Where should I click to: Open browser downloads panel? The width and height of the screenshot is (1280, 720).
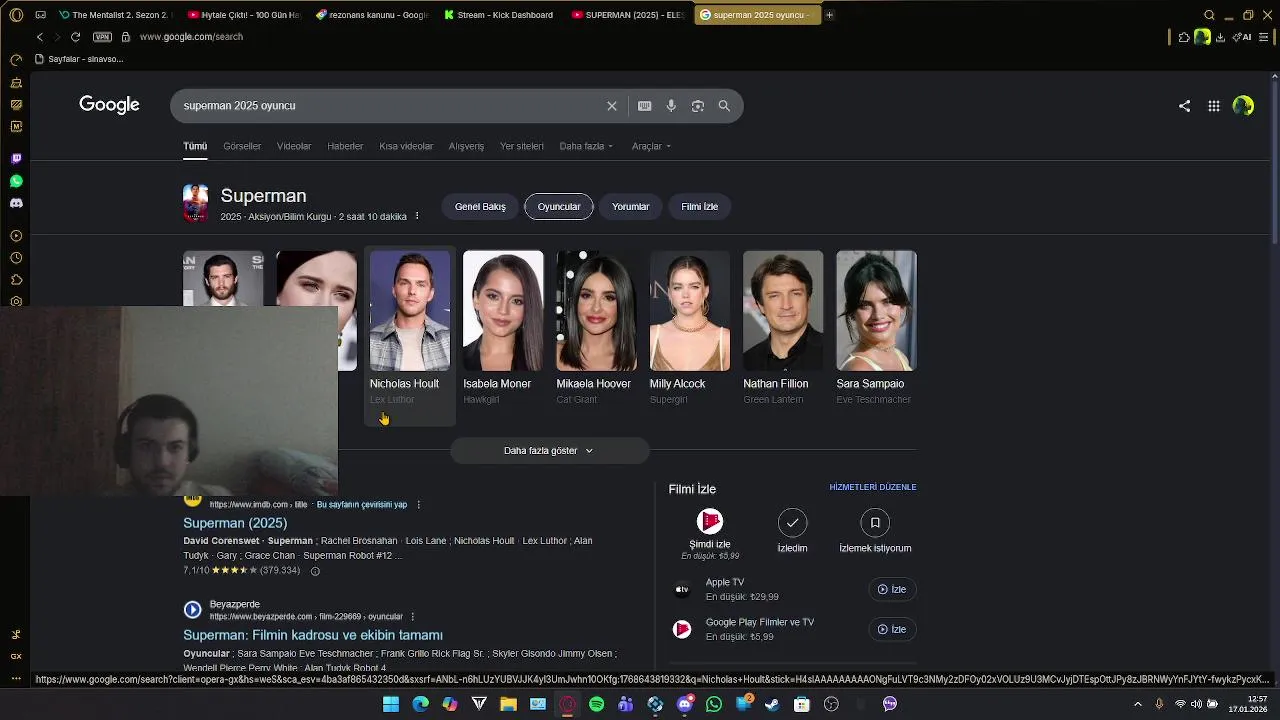coord(1220,37)
